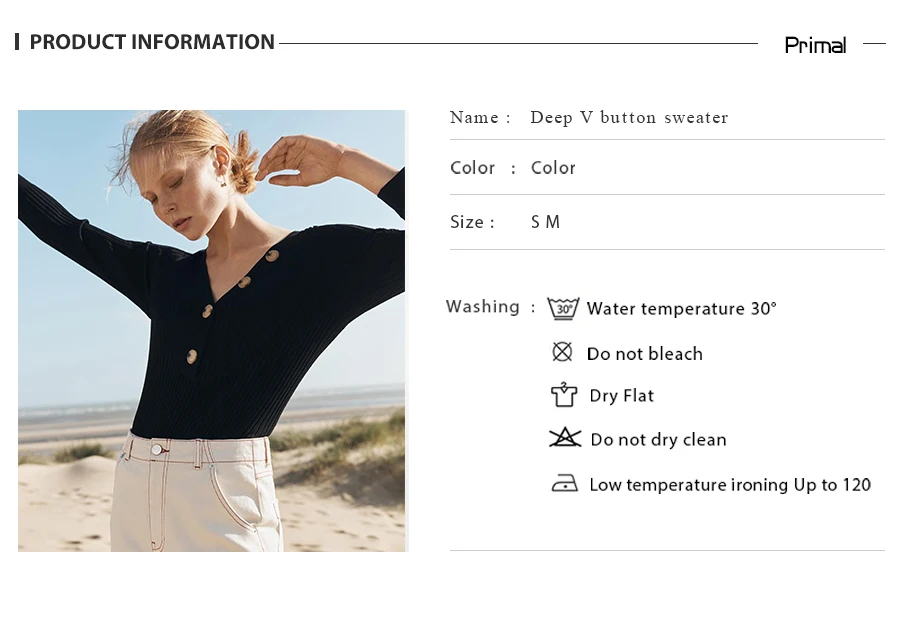Click the low temperature iron icon
Viewport: 900px width, 621px height.
point(565,484)
